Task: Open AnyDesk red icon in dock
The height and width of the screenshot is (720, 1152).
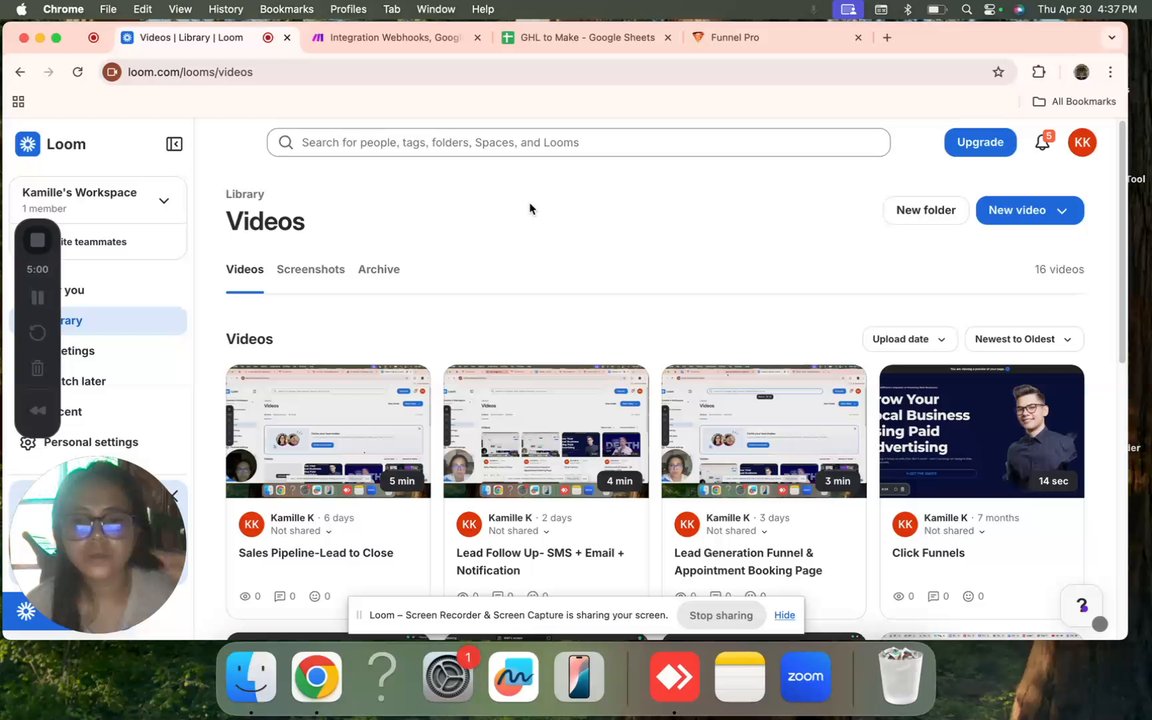Action: pyautogui.click(x=674, y=676)
